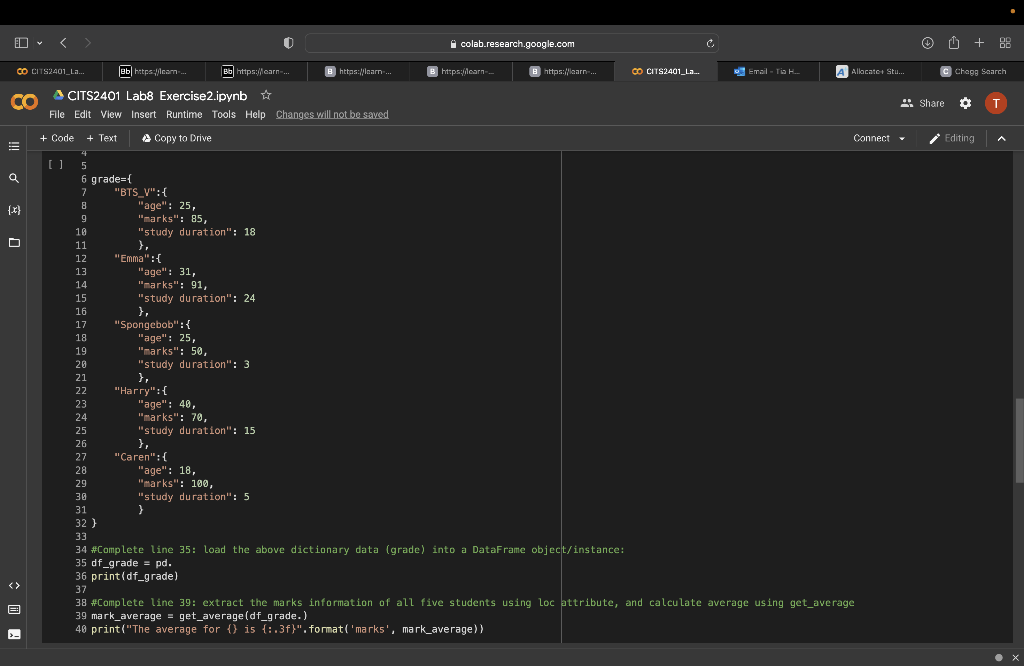Click the Share button
1024x666 pixels.
tap(922, 103)
